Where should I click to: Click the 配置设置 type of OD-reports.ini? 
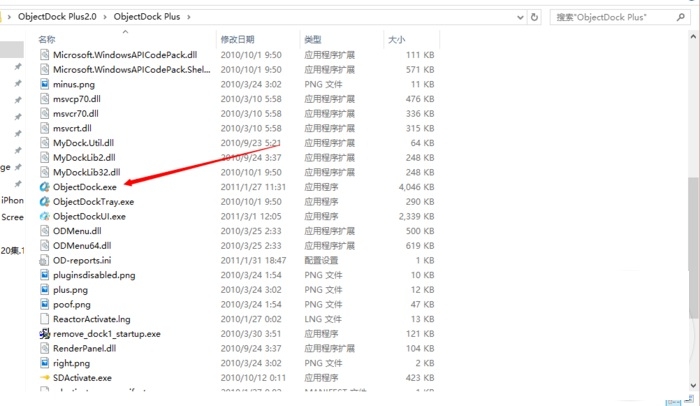(321, 260)
